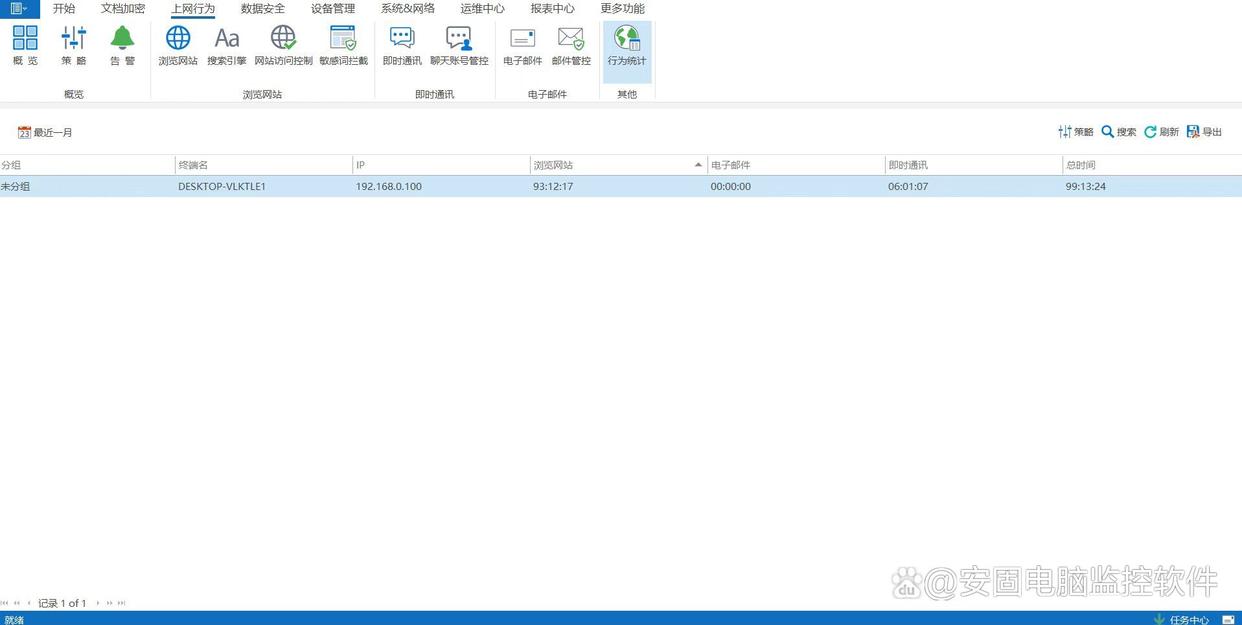The height and width of the screenshot is (625, 1242).
Task: Click the 策略 sliders icon in ribbon
Action: click(x=74, y=46)
